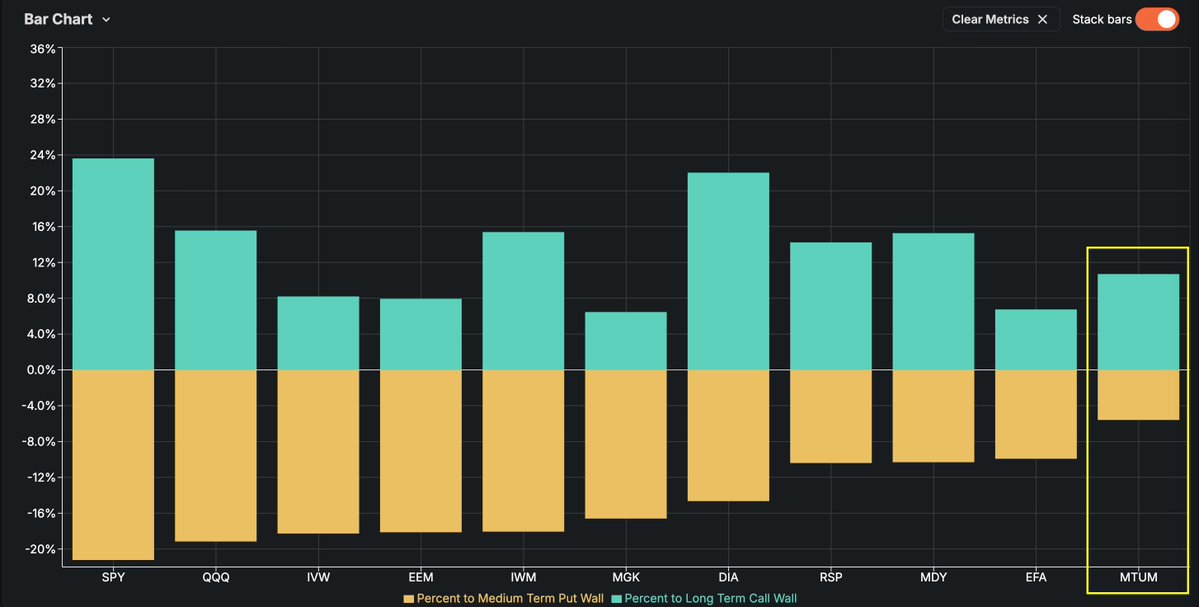Image resolution: width=1199 pixels, height=607 pixels.
Task: Click the SPY yellow put wall bar
Action: (x=113, y=465)
